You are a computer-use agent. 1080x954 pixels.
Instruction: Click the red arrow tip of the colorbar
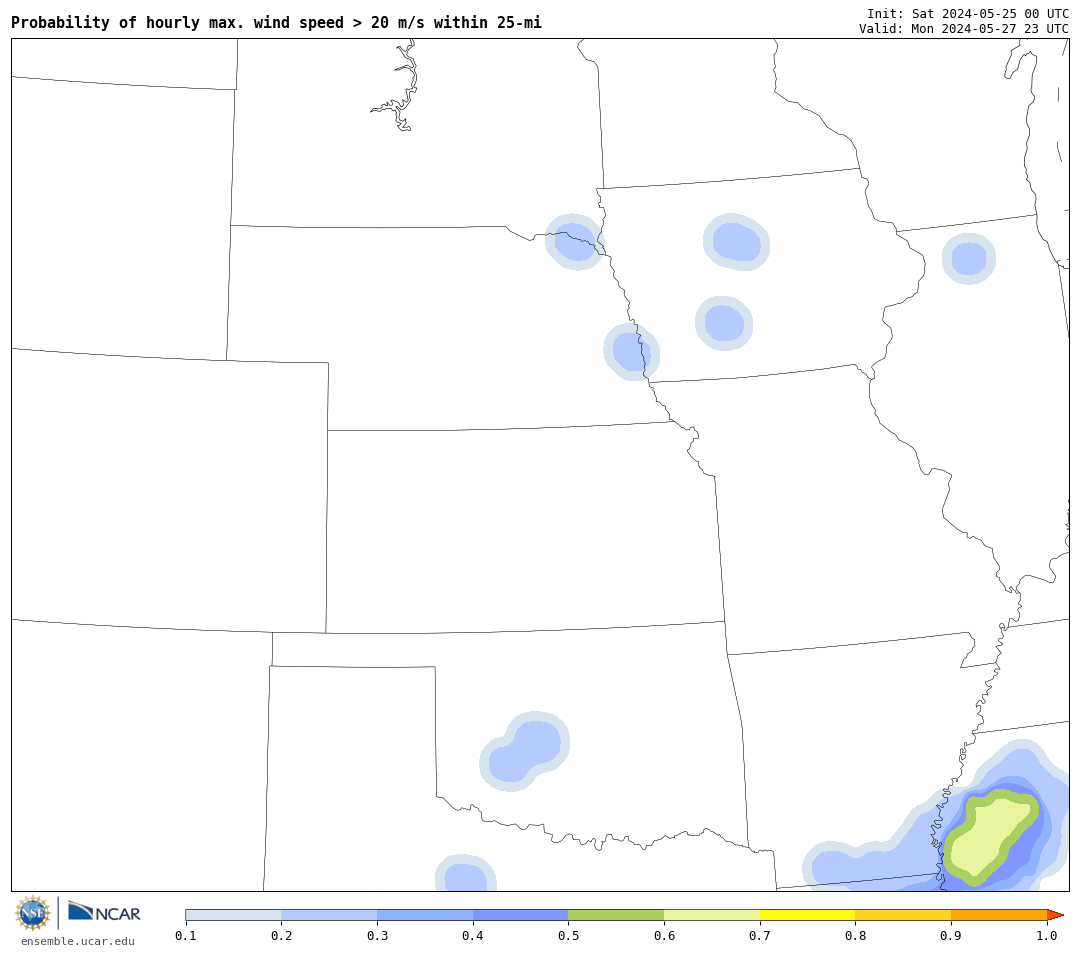[1055, 915]
